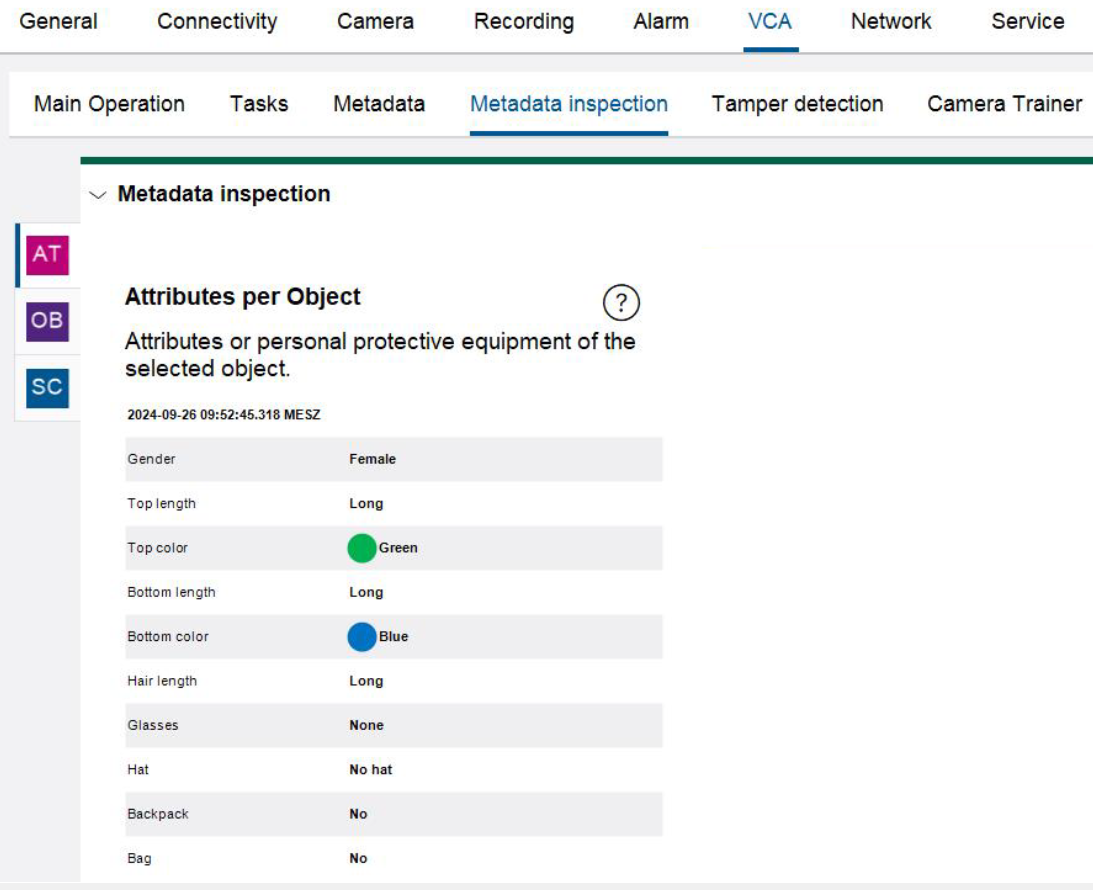Go to the Camera Trainer sub-tab
1093x890 pixels.
[1004, 104]
